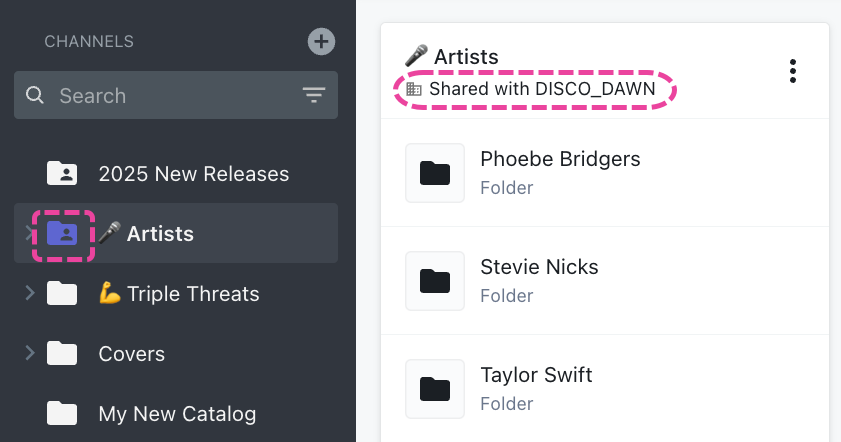Open the Phoebe Bridgers folder
The width and height of the screenshot is (841, 442).
pyautogui.click(x=605, y=173)
